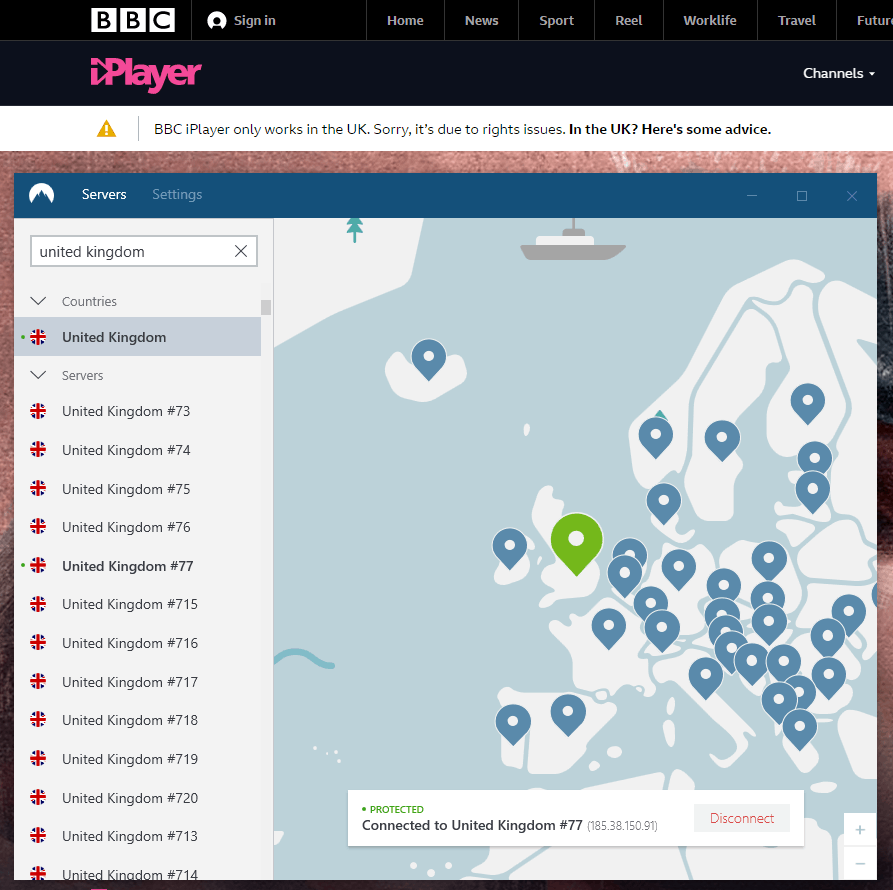Click the green PROTECTED status label
The width and height of the screenshot is (893, 890).
click(393, 809)
